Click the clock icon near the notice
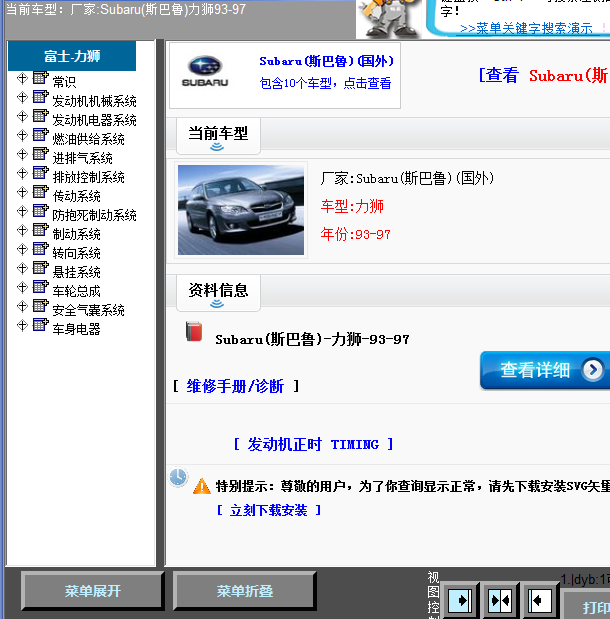 178,477
